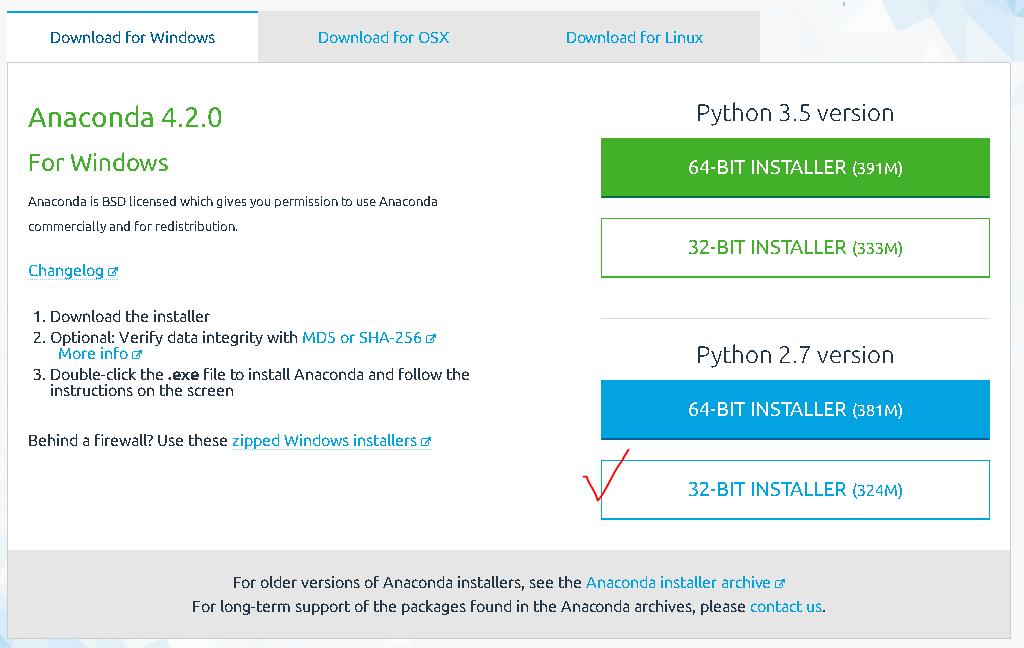Select the Download for Linux tab

(634, 37)
